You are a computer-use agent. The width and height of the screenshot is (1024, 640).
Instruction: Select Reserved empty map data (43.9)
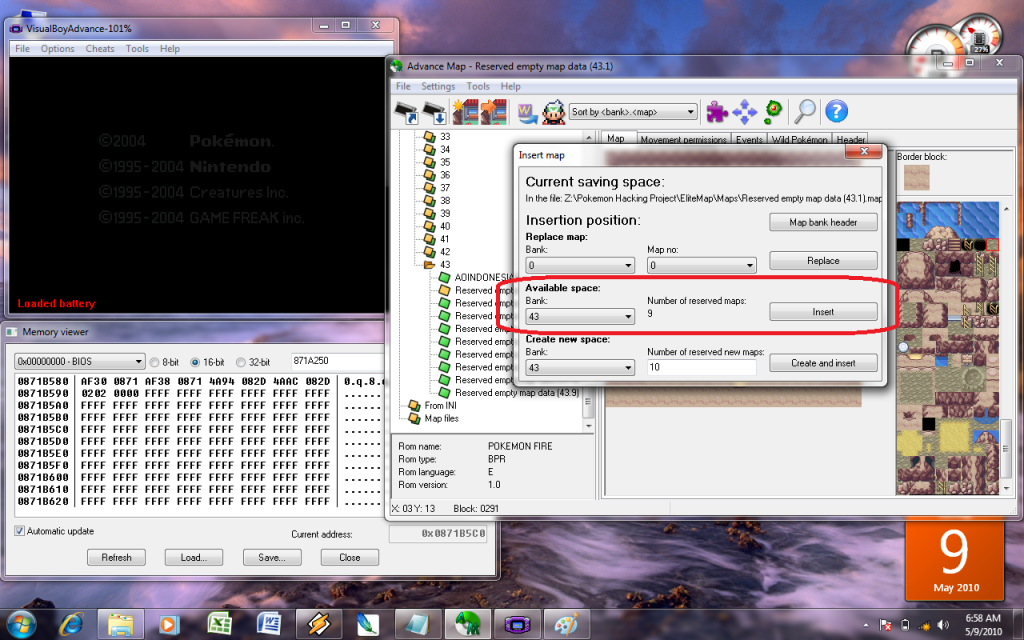click(516, 392)
